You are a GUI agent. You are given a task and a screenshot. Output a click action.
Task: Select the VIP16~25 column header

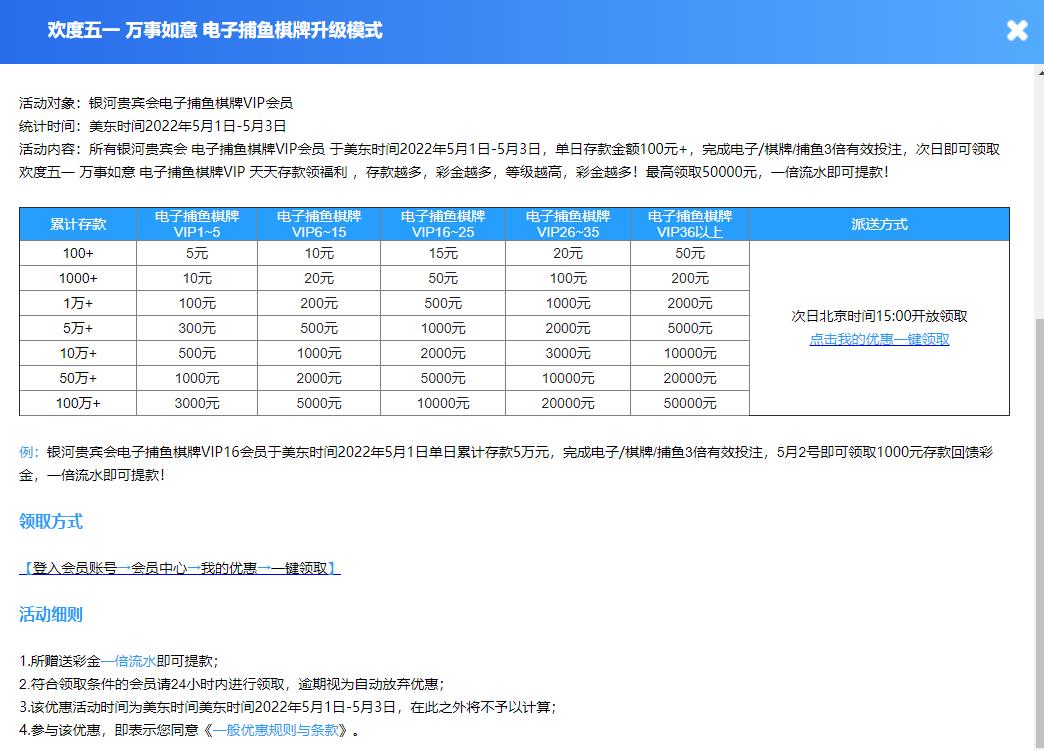pyautogui.click(x=443, y=224)
